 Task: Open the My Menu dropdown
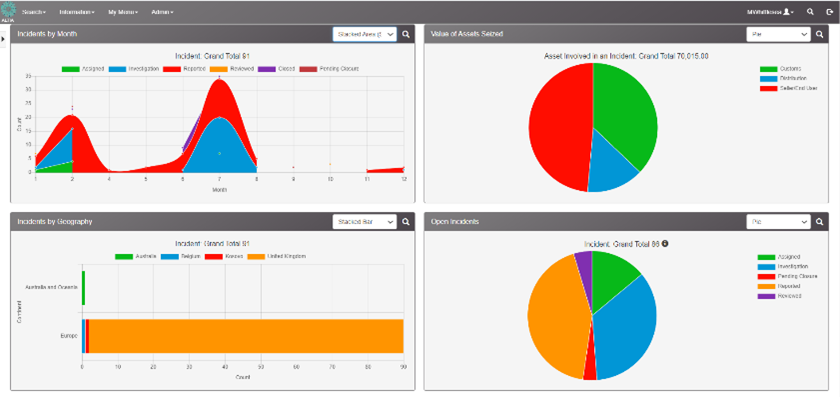[x=123, y=12]
